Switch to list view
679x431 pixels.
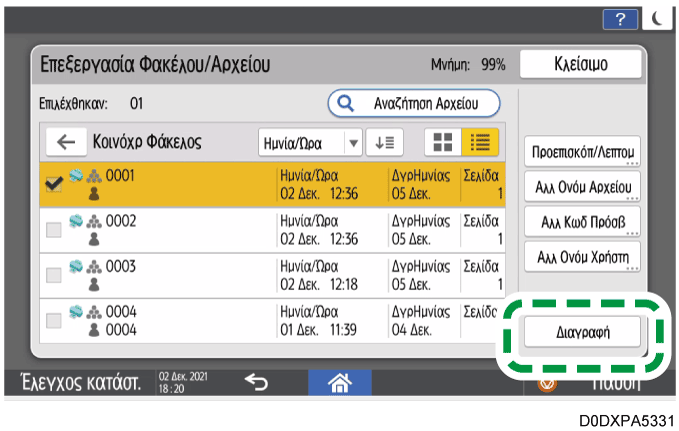[477, 142]
